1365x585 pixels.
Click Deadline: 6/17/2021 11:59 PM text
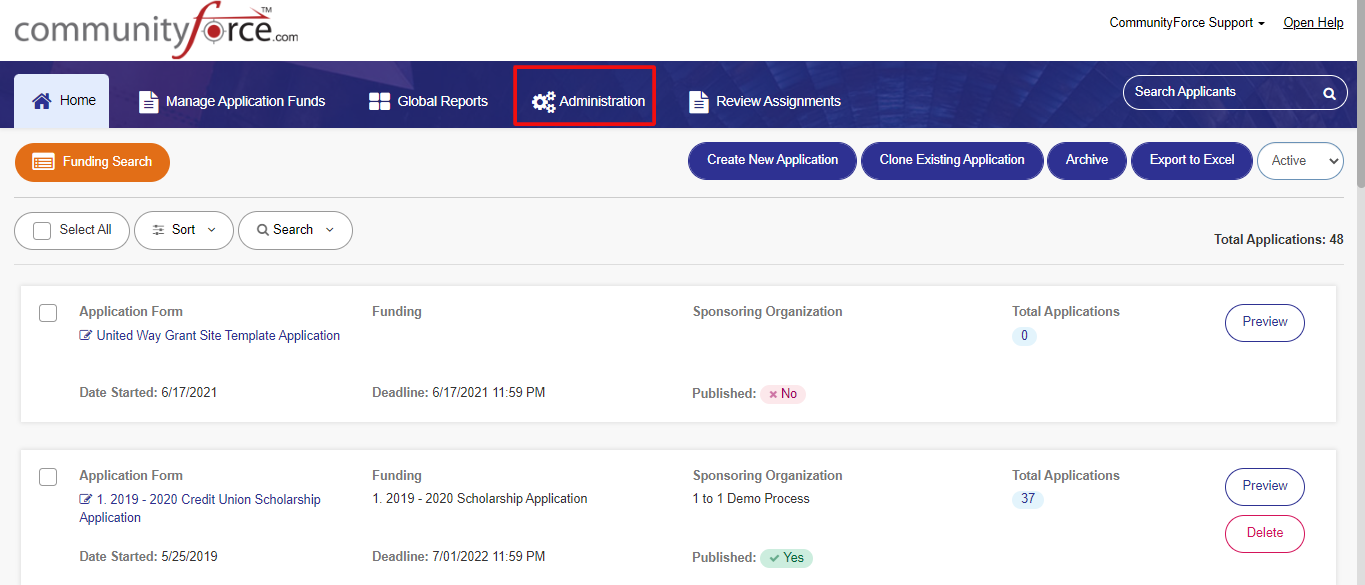(458, 393)
